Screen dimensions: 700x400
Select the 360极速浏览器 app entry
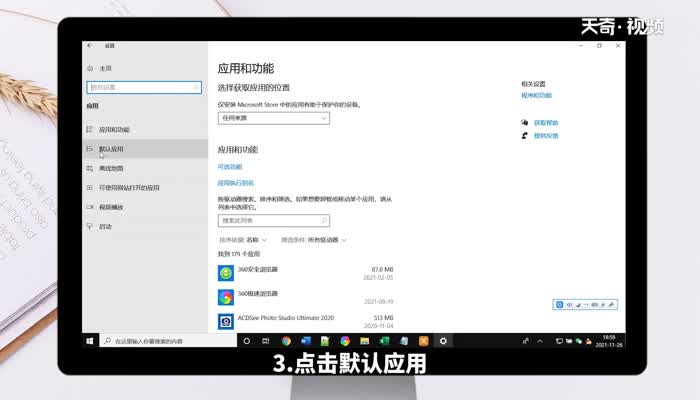[x=305, y=297]
